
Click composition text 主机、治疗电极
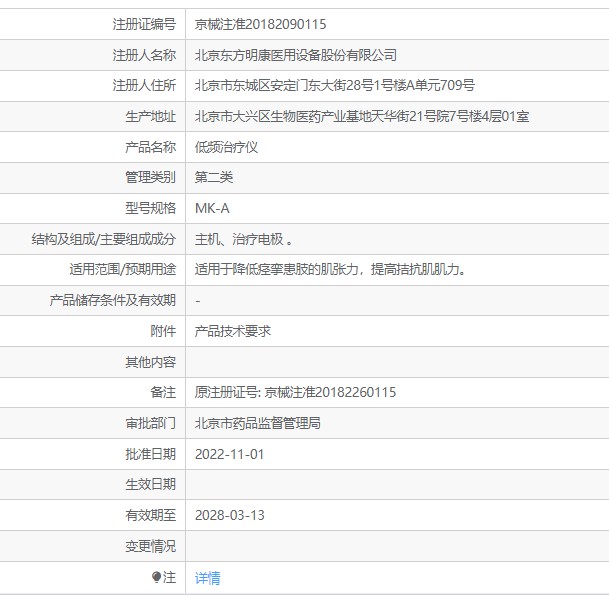[239, 239]
